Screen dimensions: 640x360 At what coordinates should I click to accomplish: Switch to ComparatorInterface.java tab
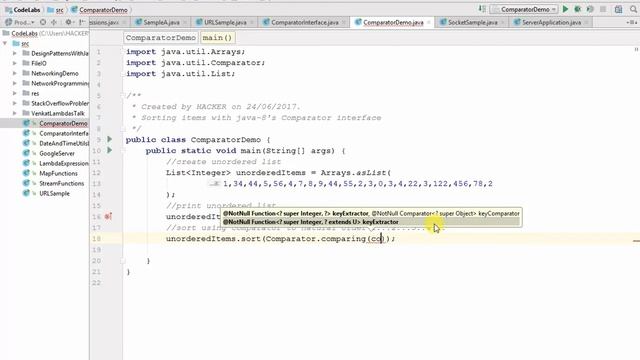(304, 22)
